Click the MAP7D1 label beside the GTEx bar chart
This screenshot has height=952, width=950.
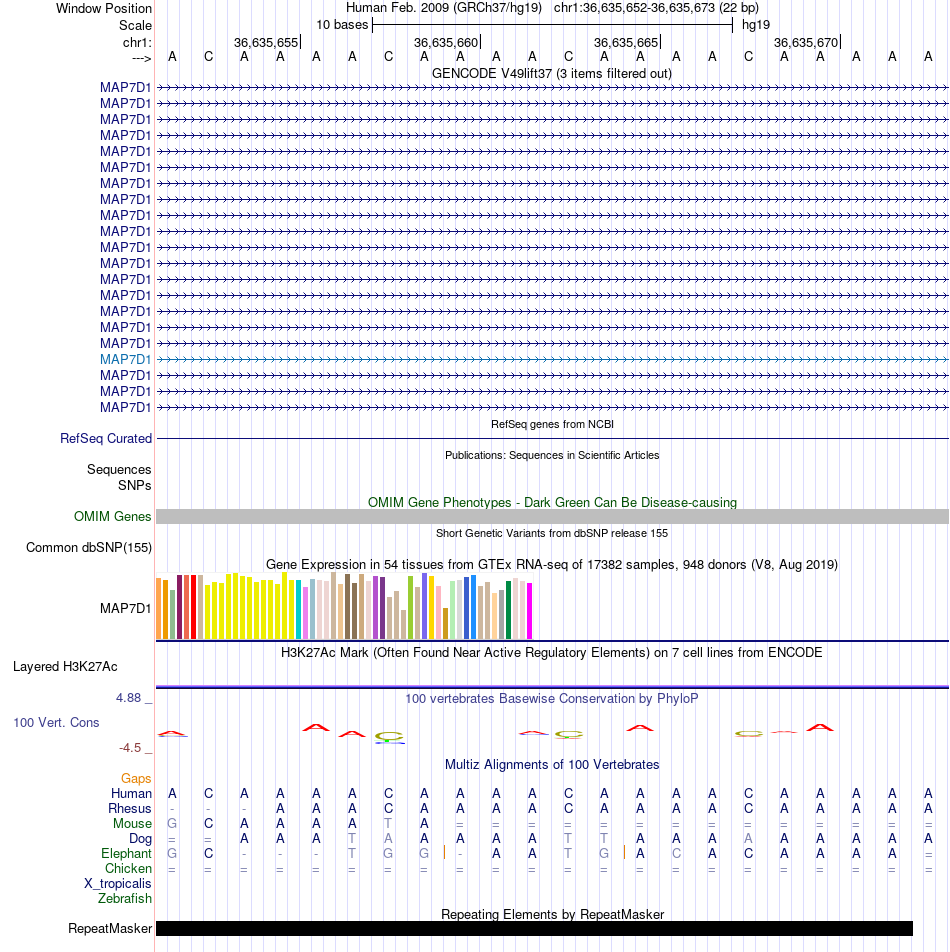click(x=126, y=608)
